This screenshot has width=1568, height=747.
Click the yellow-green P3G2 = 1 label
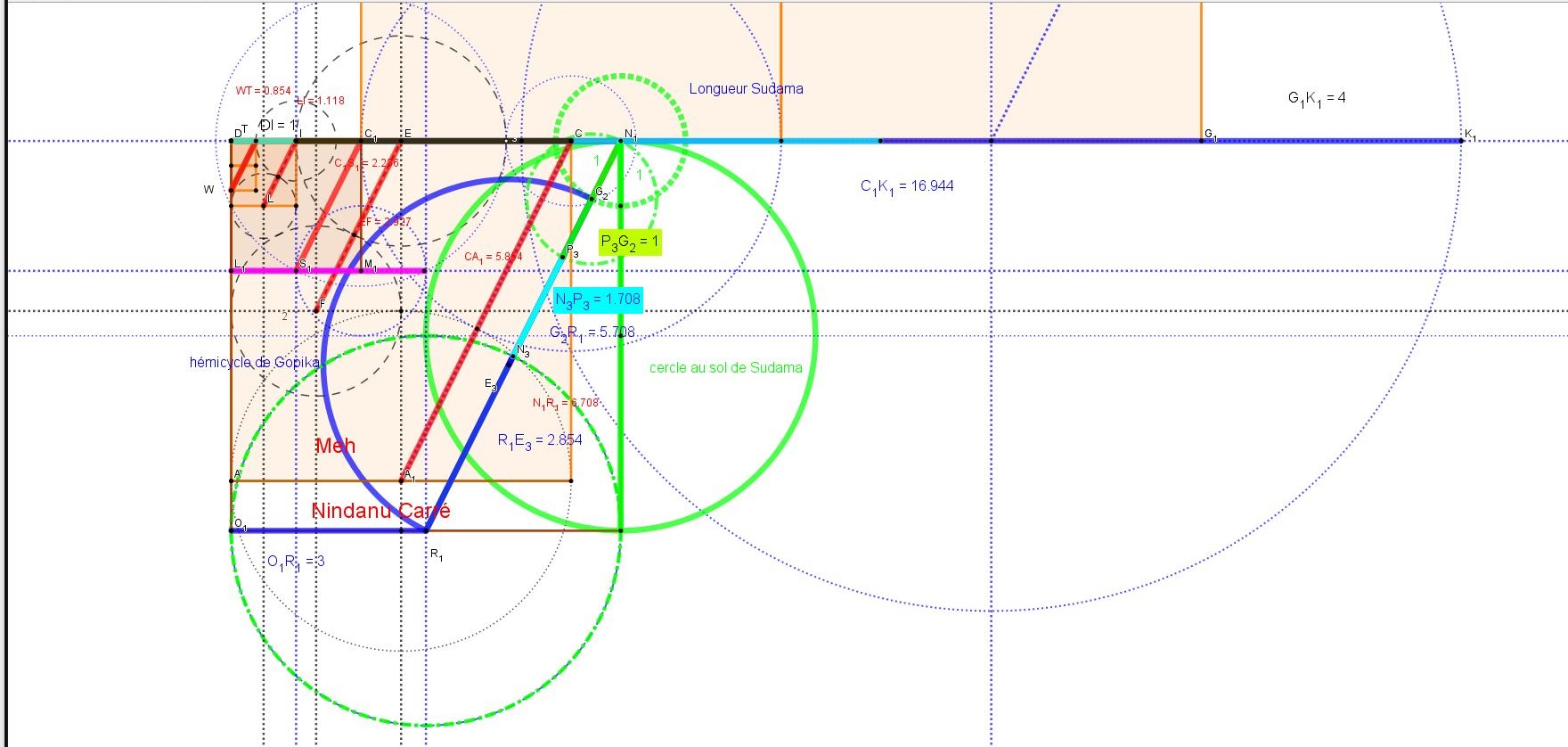point(629,242)
